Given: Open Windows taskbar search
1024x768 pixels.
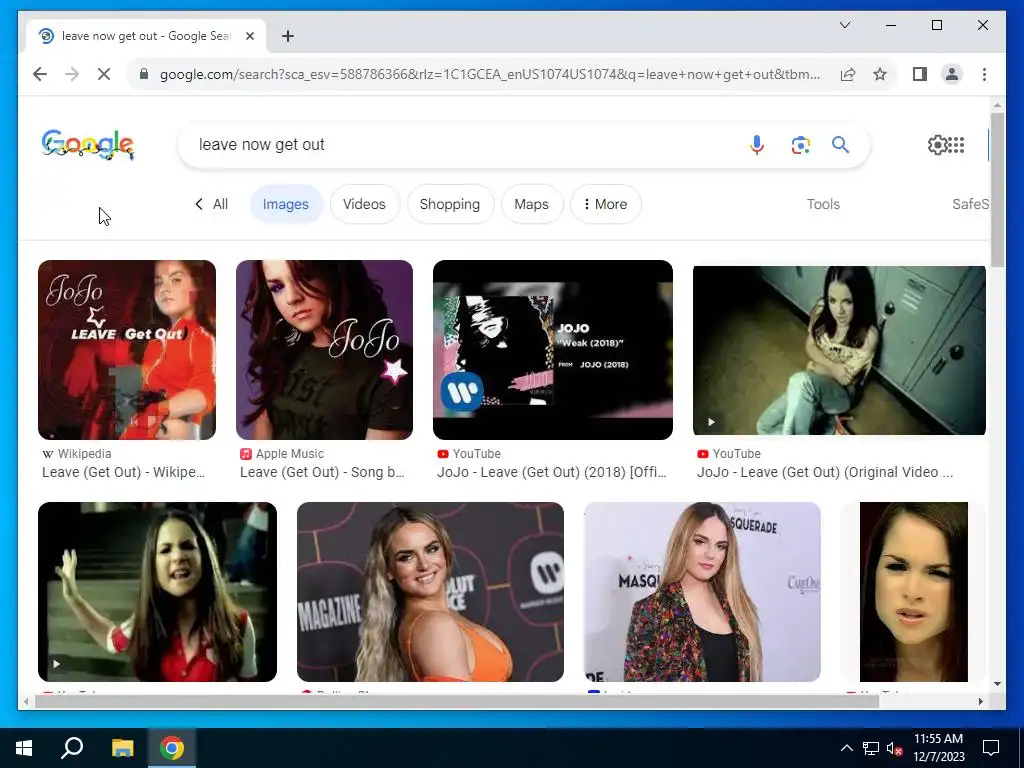Looking at the screenshot, I should [72, 748].
